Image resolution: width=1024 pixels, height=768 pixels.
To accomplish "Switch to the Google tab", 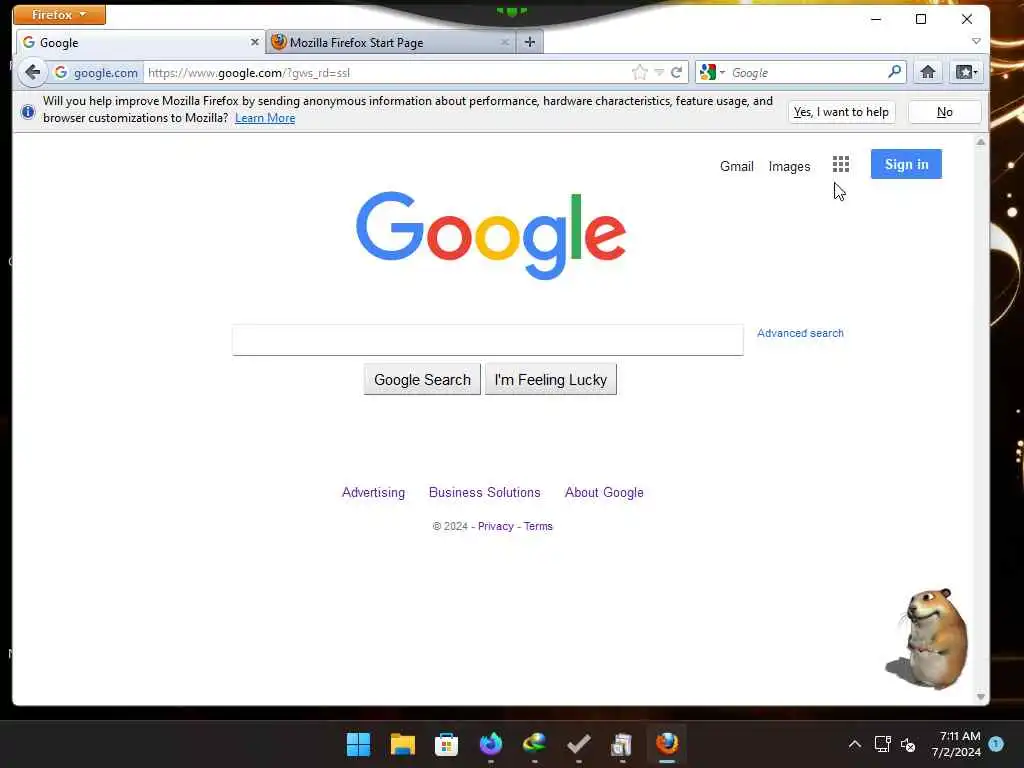I will (x=140, y=42).
